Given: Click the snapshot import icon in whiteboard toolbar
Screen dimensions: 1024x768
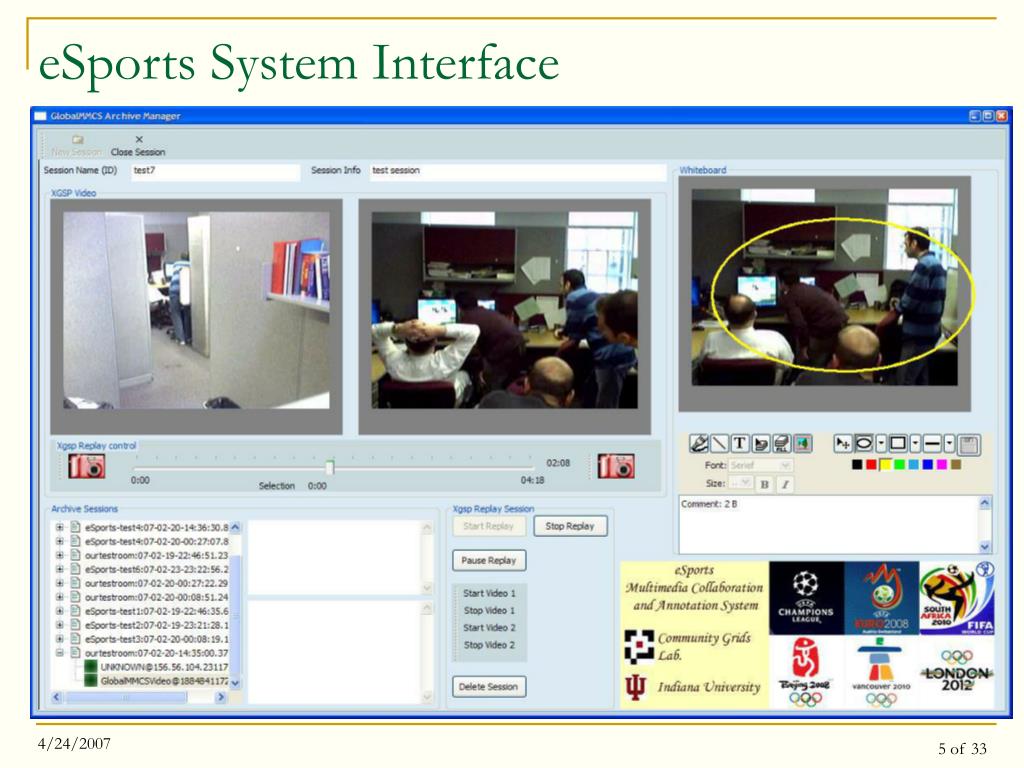Looking at the screenshot, I should (x=802, y=444).
